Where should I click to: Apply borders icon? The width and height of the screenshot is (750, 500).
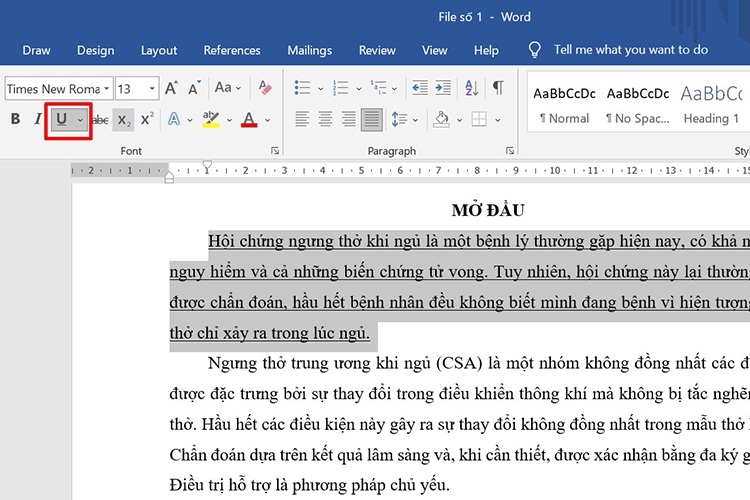pos(479,119)
